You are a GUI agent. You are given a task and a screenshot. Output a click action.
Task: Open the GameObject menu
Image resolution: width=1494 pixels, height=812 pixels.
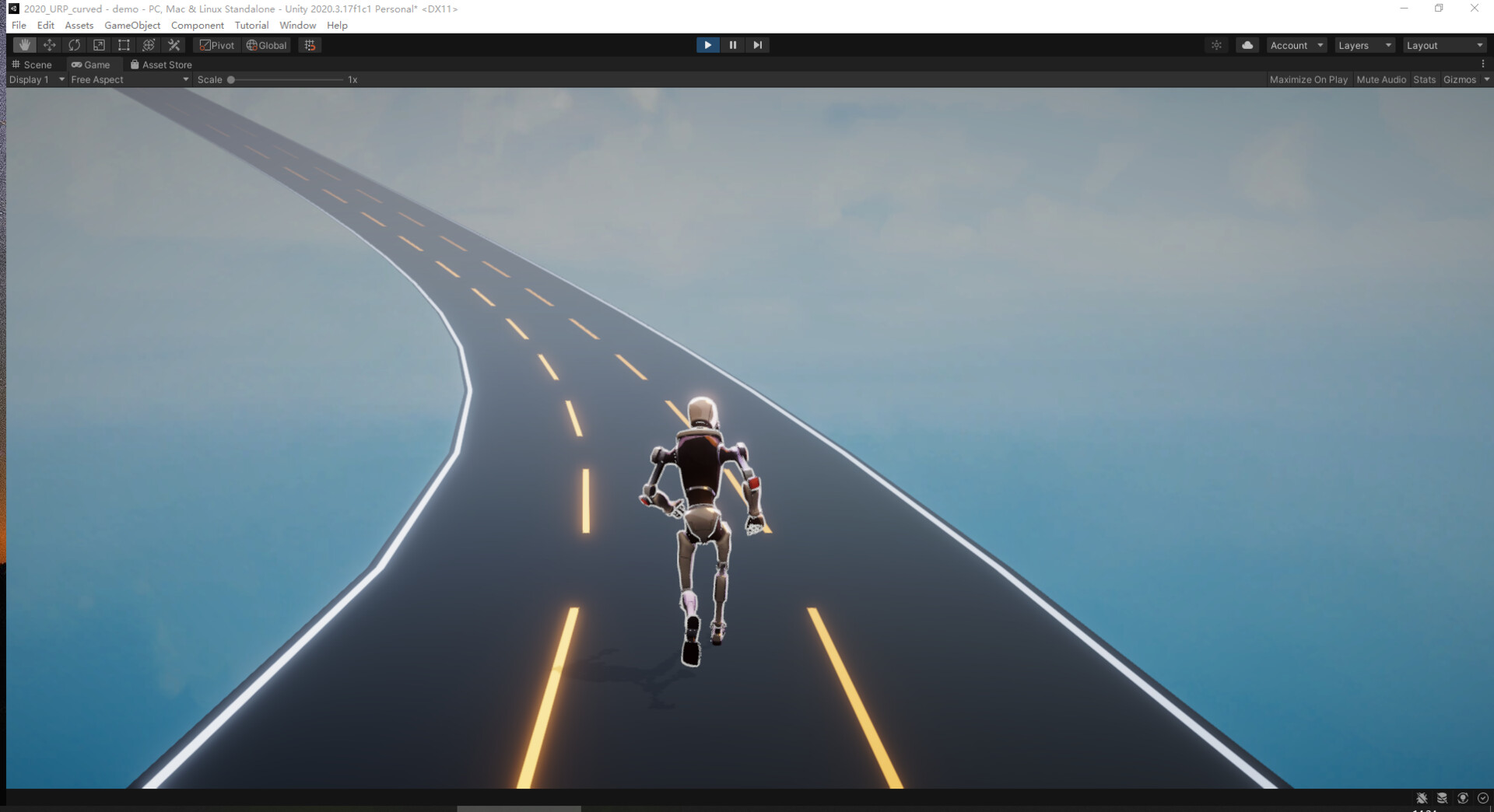pos(132,25)
